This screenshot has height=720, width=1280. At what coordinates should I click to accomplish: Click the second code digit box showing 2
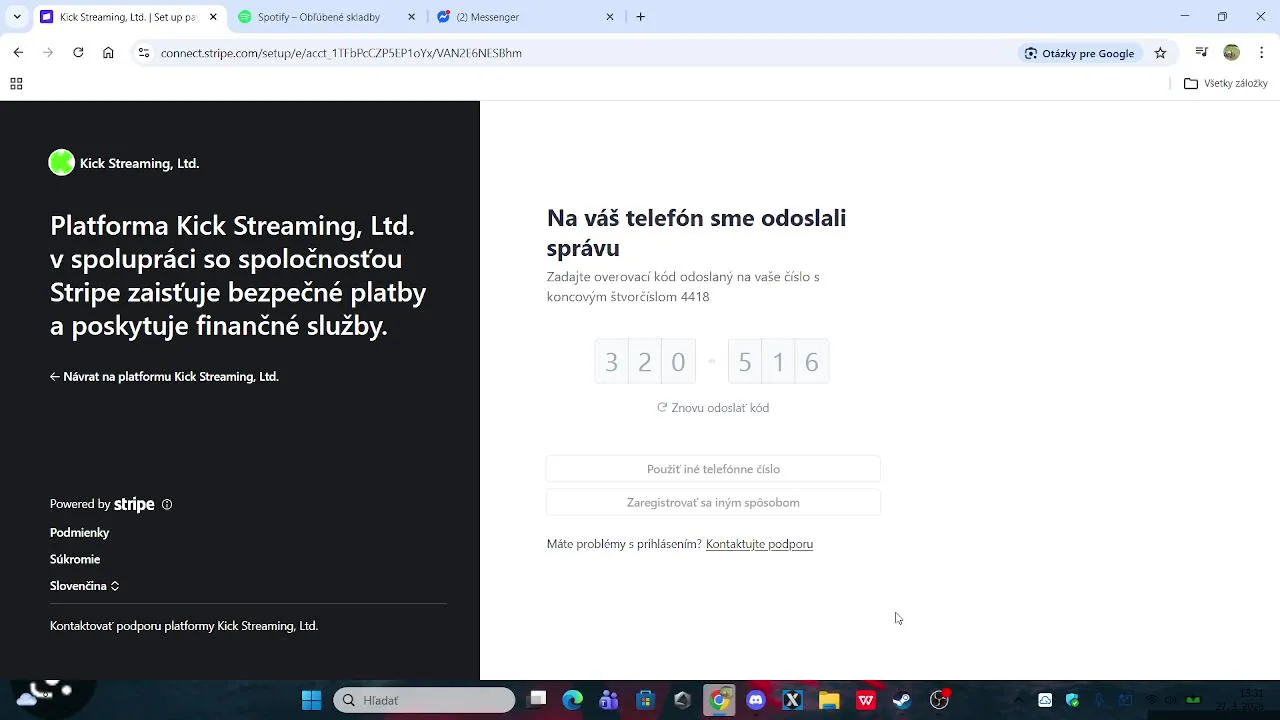pos(645,362)
